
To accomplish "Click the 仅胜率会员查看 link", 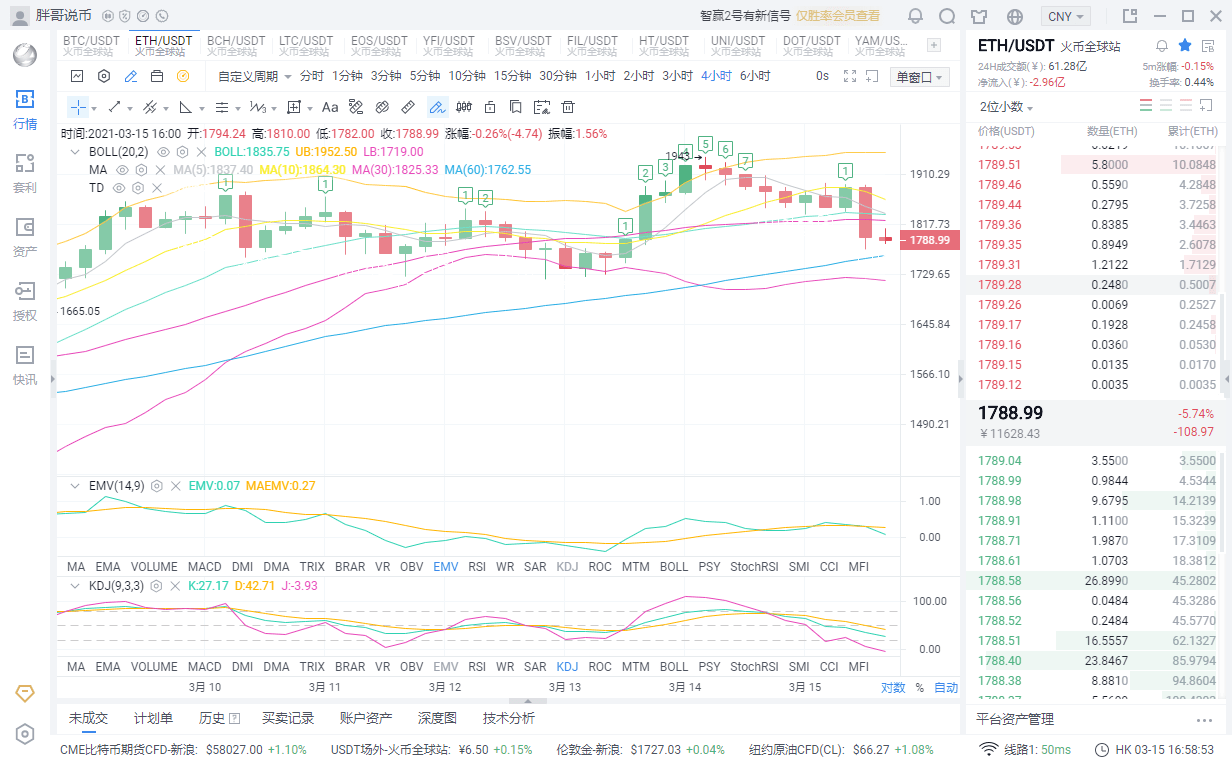I will [x=838, y=16].
